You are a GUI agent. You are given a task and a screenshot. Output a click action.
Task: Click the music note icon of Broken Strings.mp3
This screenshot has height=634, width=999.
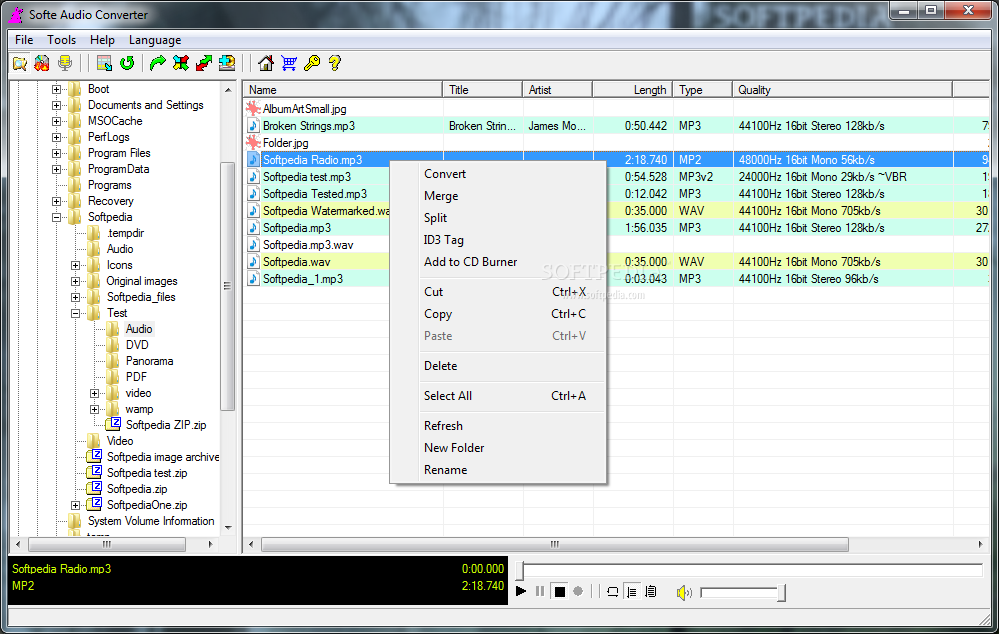tap(254, 126)
